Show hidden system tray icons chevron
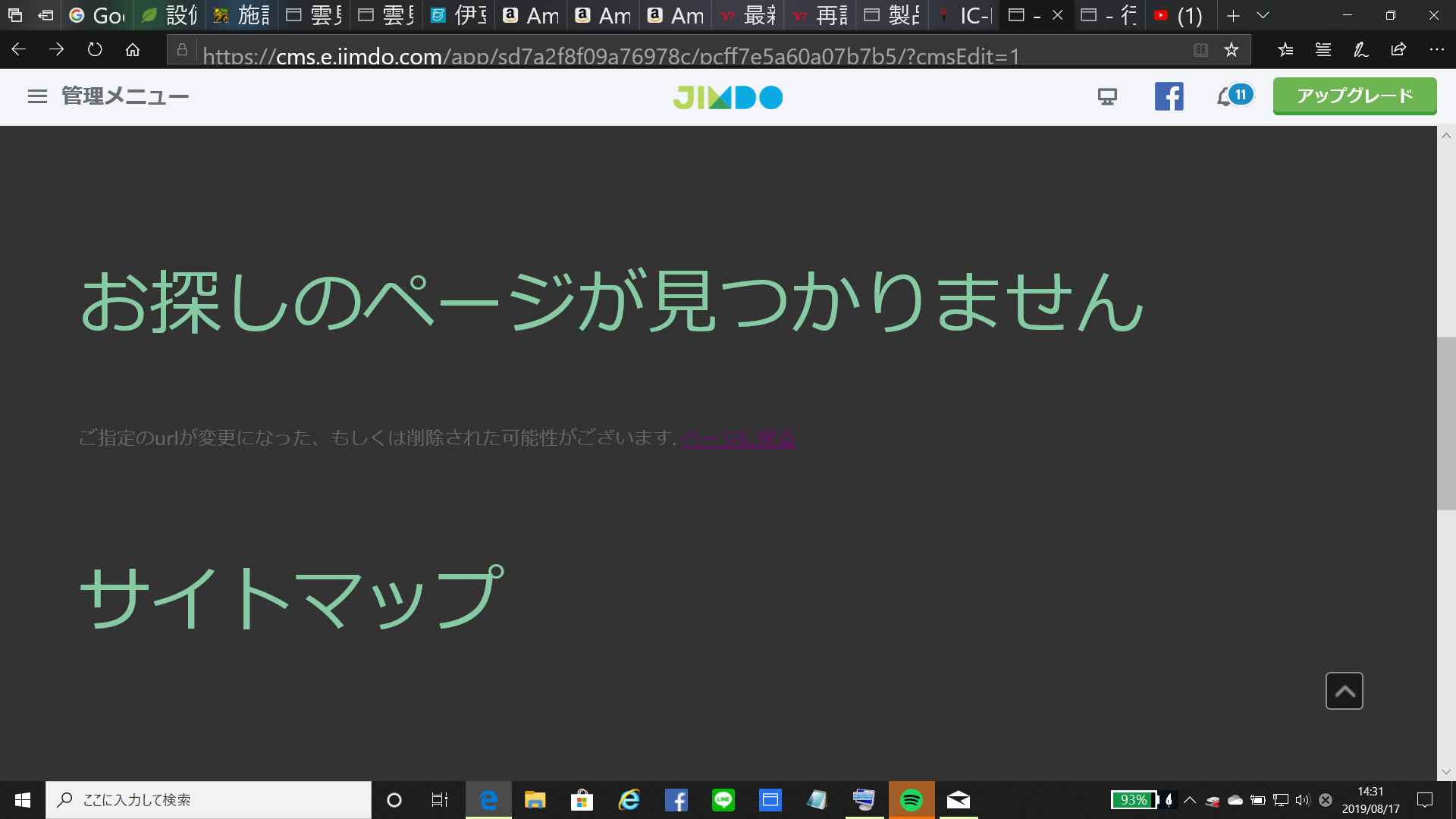 click(x=1190, y=800)
